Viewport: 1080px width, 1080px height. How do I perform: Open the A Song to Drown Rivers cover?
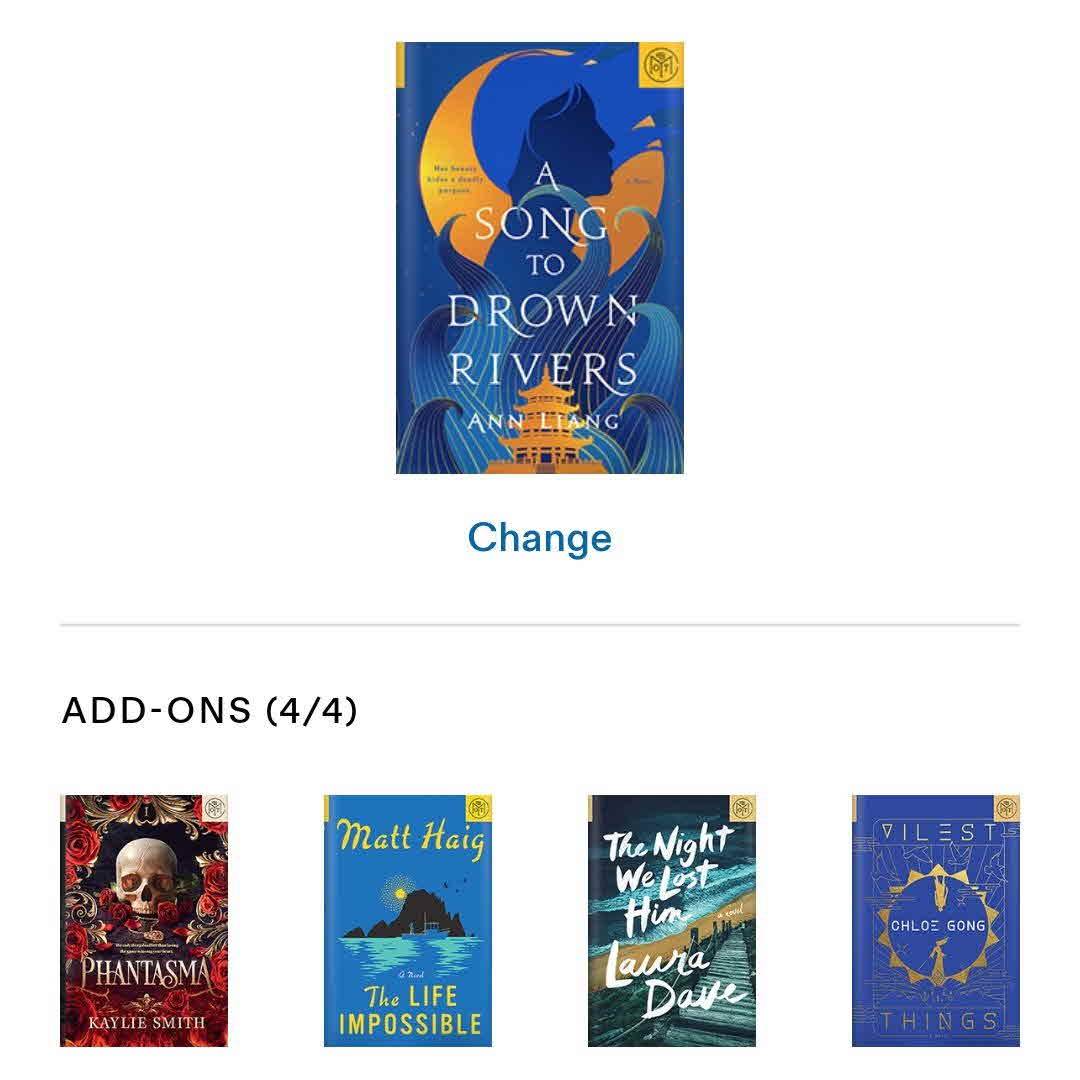pos(539,258)
